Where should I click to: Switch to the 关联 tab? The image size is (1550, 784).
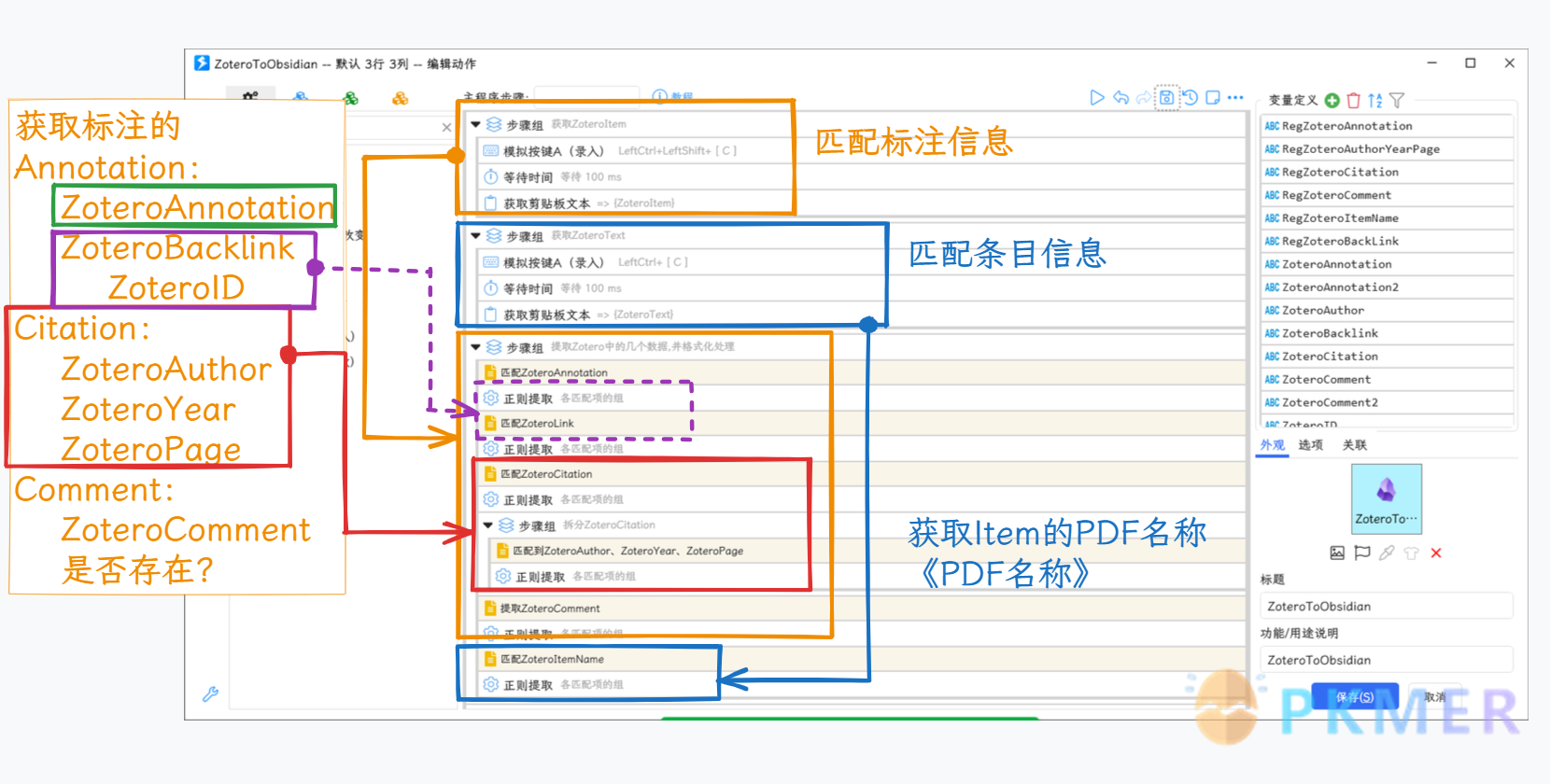click(1355, 445)
